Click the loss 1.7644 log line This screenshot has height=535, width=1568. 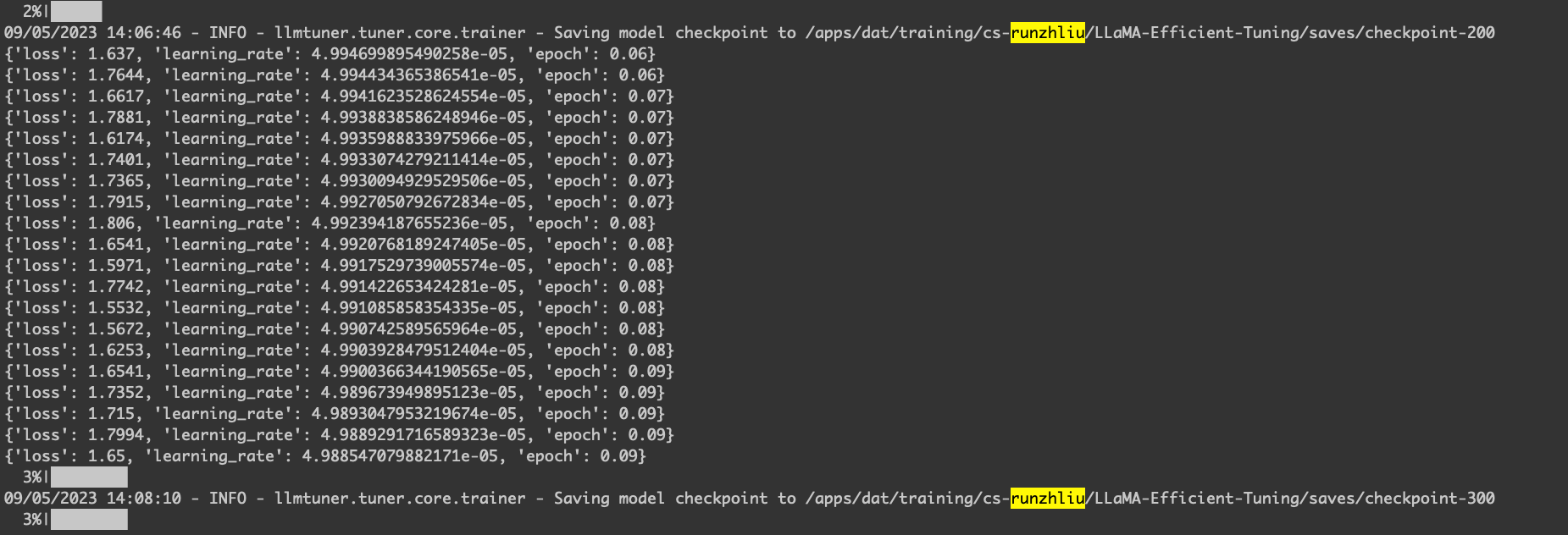pos(335,74)
